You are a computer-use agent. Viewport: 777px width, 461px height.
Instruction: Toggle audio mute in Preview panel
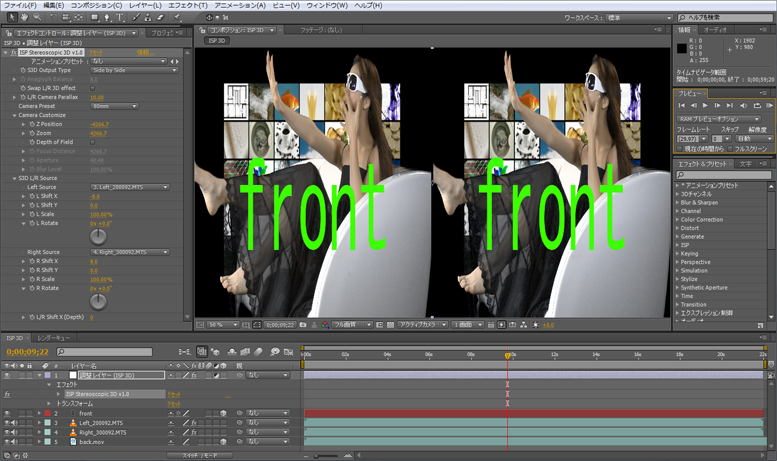[744, 105]
